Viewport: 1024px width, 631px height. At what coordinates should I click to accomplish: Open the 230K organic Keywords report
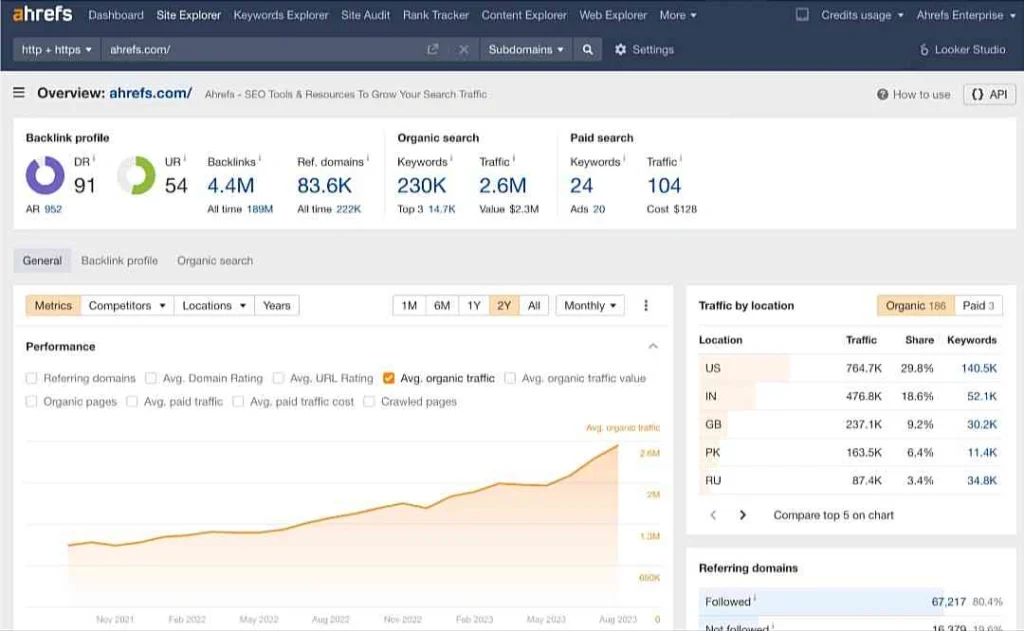pyautogui.click(x=422, y=186)
